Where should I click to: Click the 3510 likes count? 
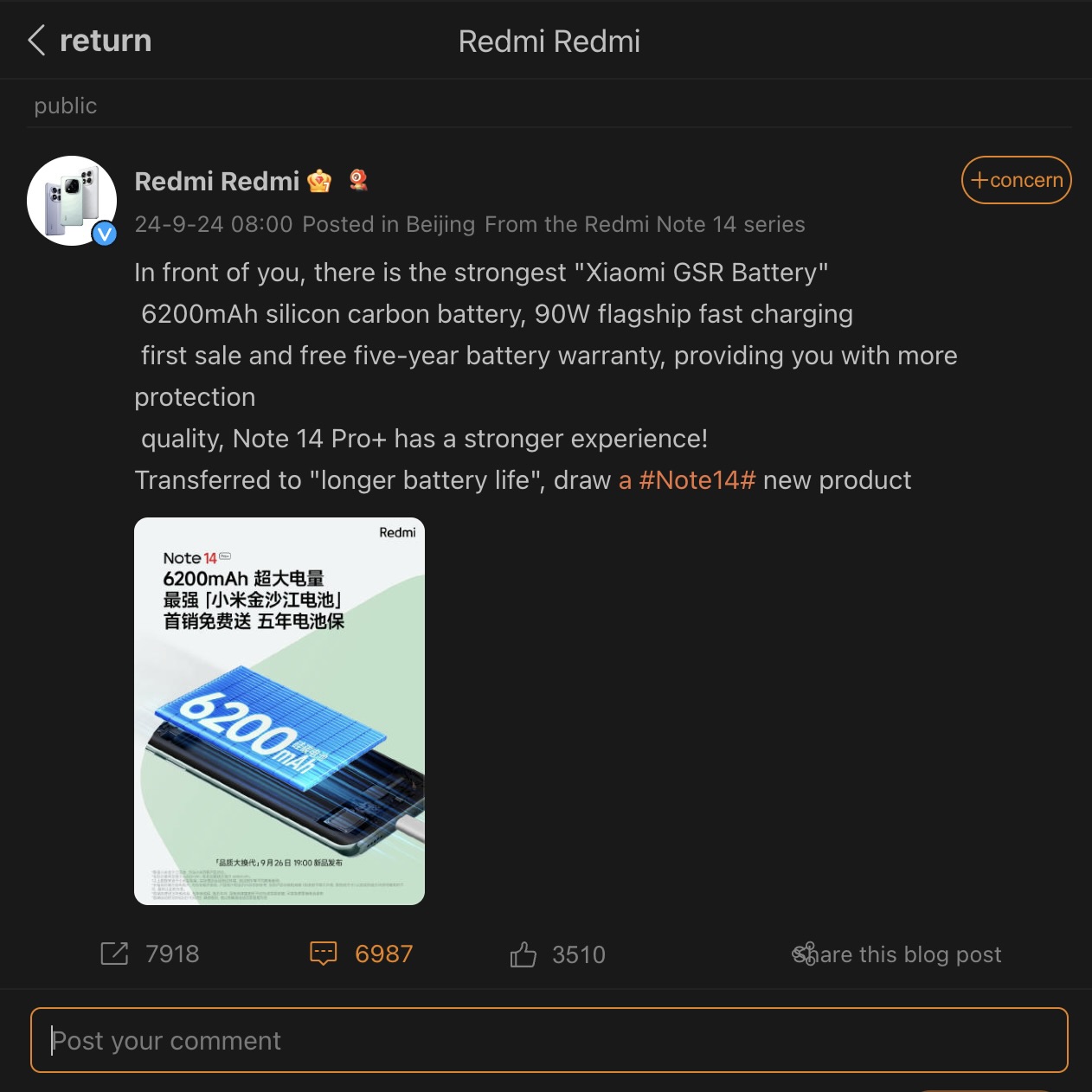pyautogui.click(x=579, y=954)
